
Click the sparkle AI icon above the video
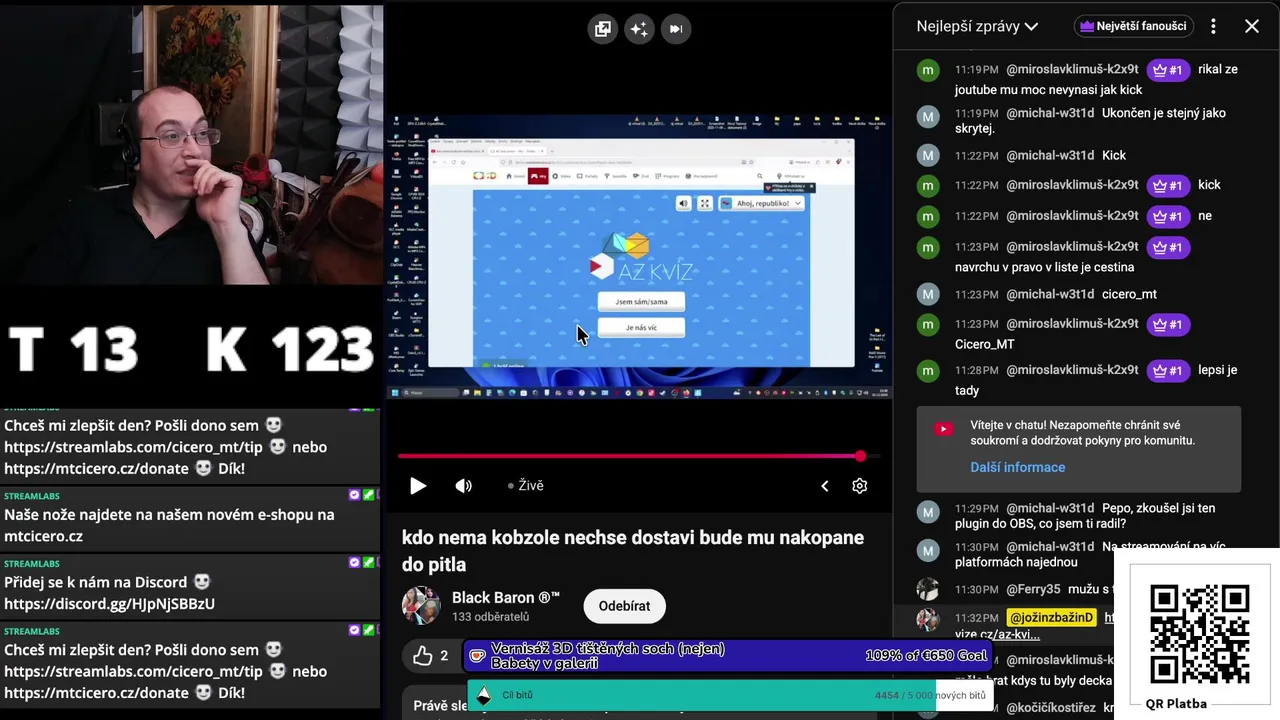pyautogui.click(x=639, y=29)
